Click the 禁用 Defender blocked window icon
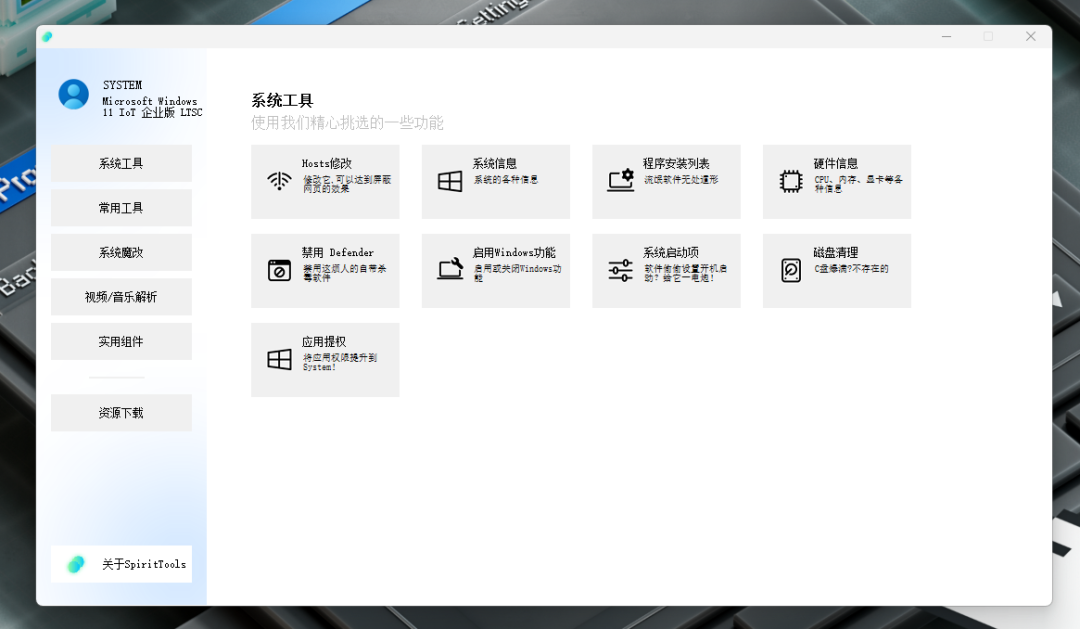The image size is (1080, 629). [279, 270]
